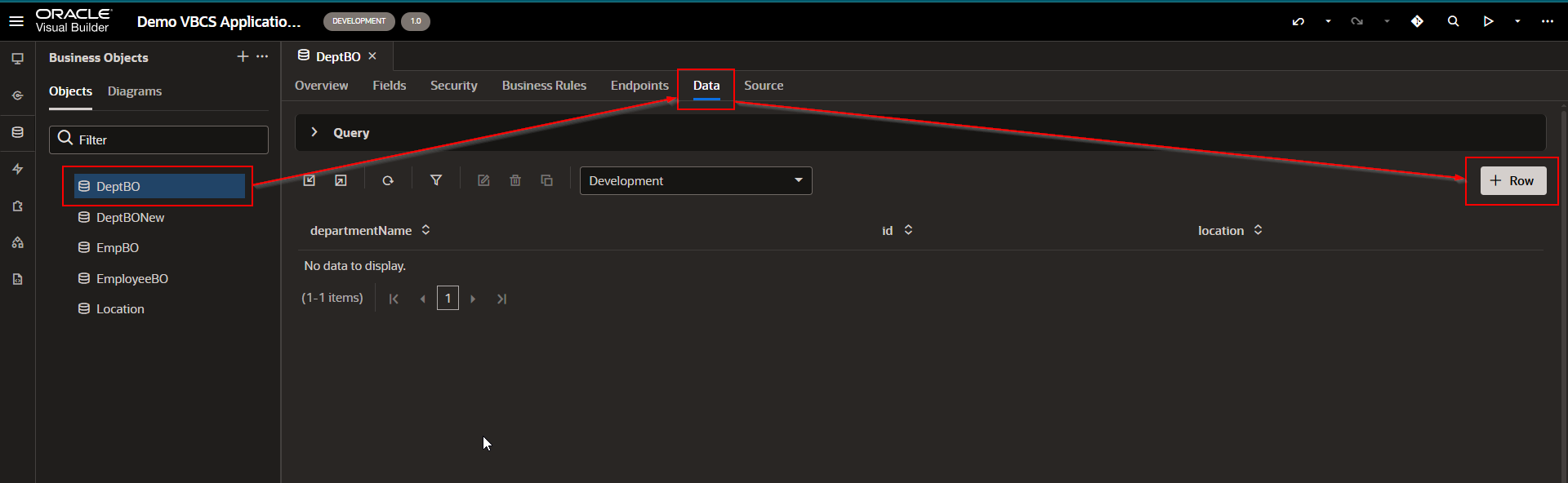Select the Business Objects navigator icon

pos(17,132)
